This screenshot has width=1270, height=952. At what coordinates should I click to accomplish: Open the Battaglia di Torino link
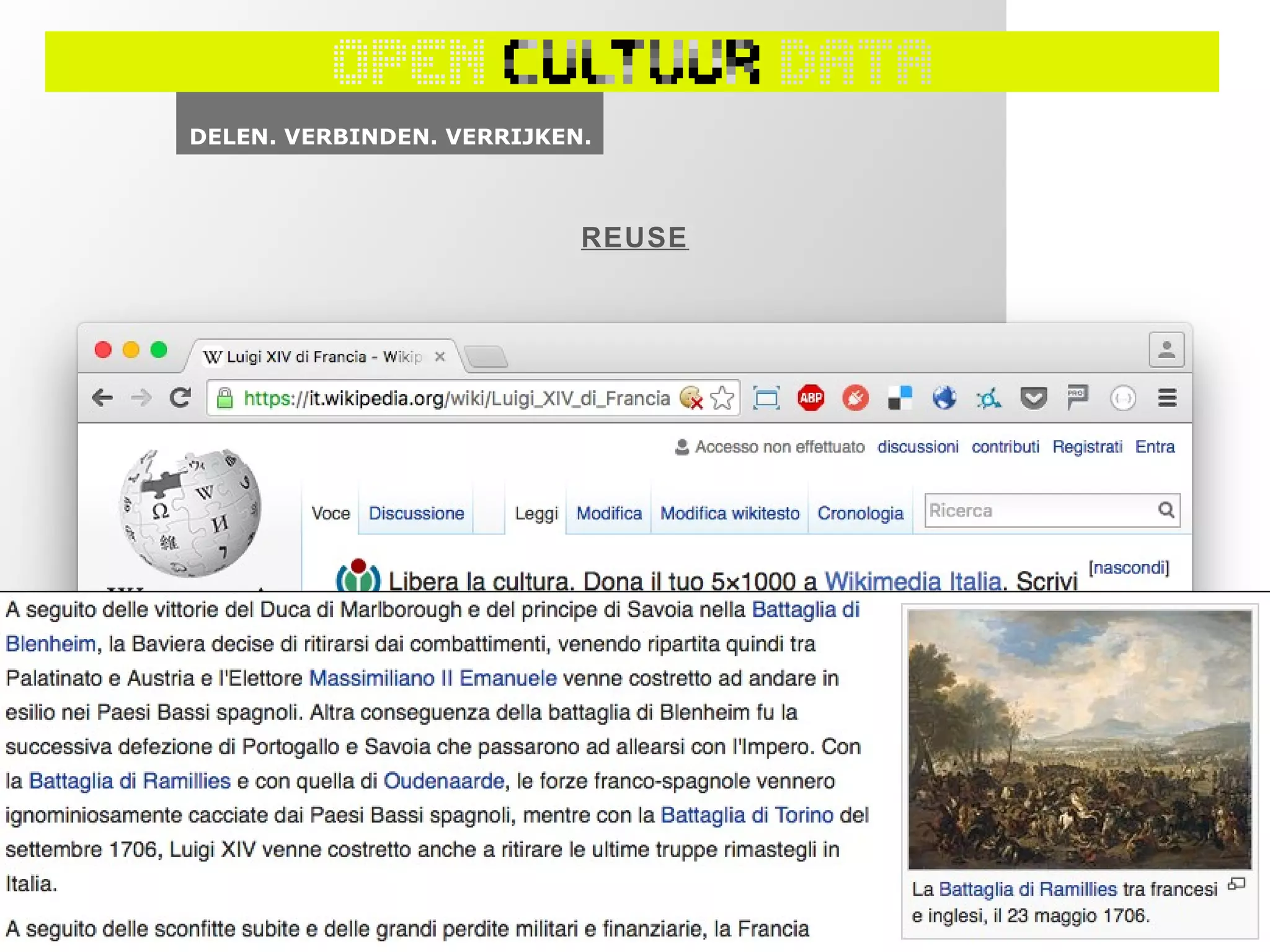747,815
